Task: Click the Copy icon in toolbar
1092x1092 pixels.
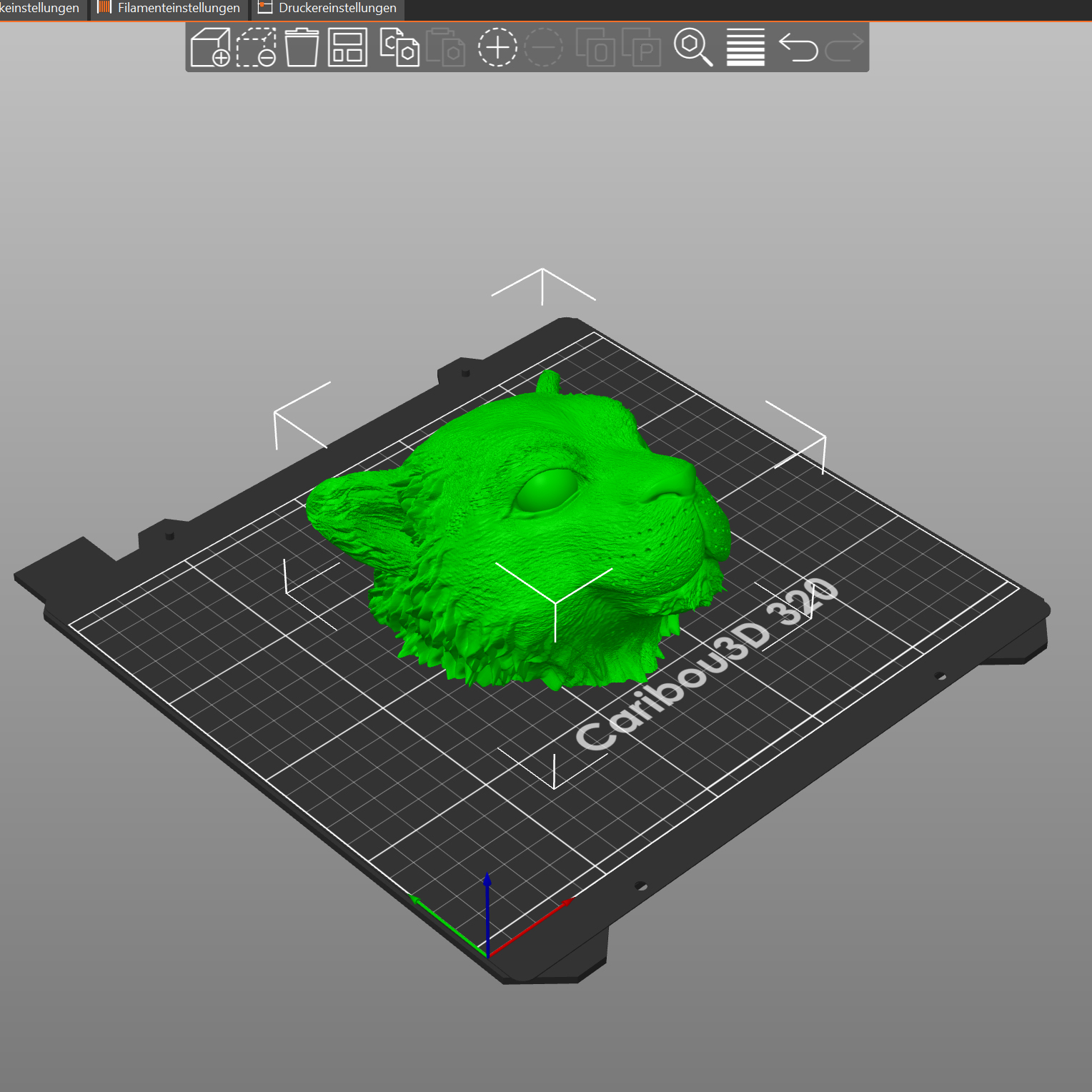Action: point(399,47)
